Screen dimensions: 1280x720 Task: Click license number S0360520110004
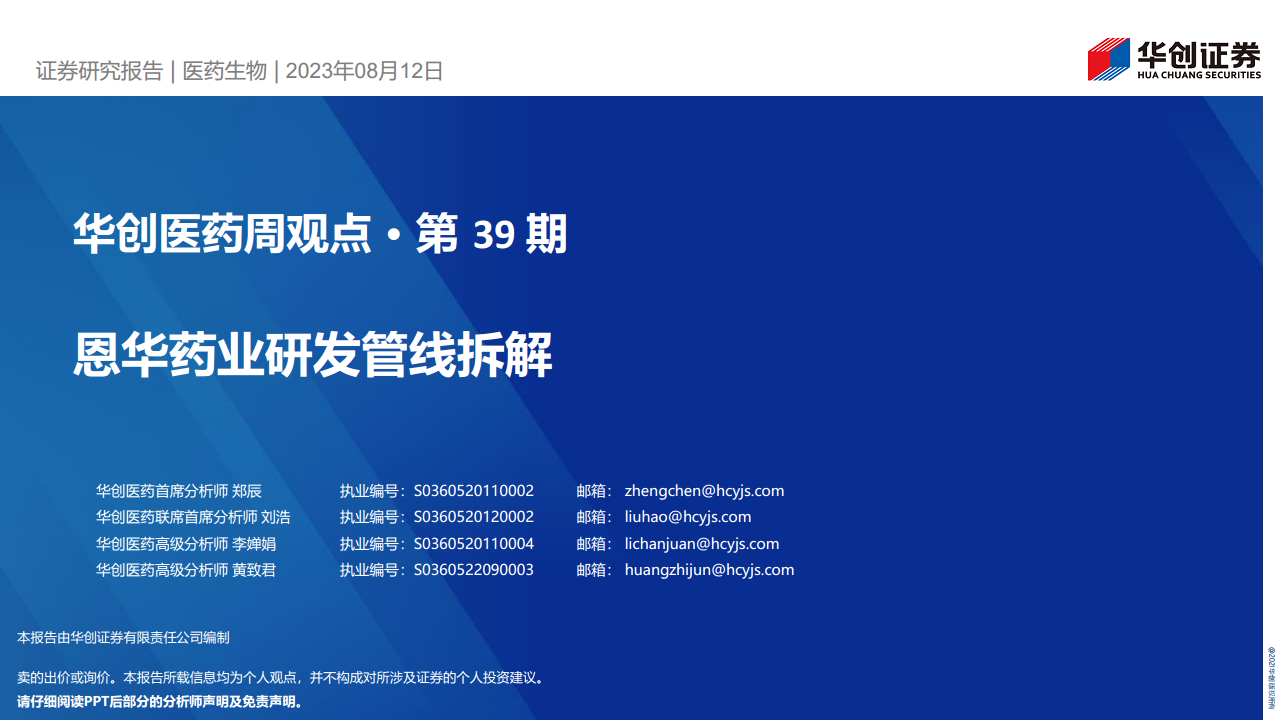(474, 544)
